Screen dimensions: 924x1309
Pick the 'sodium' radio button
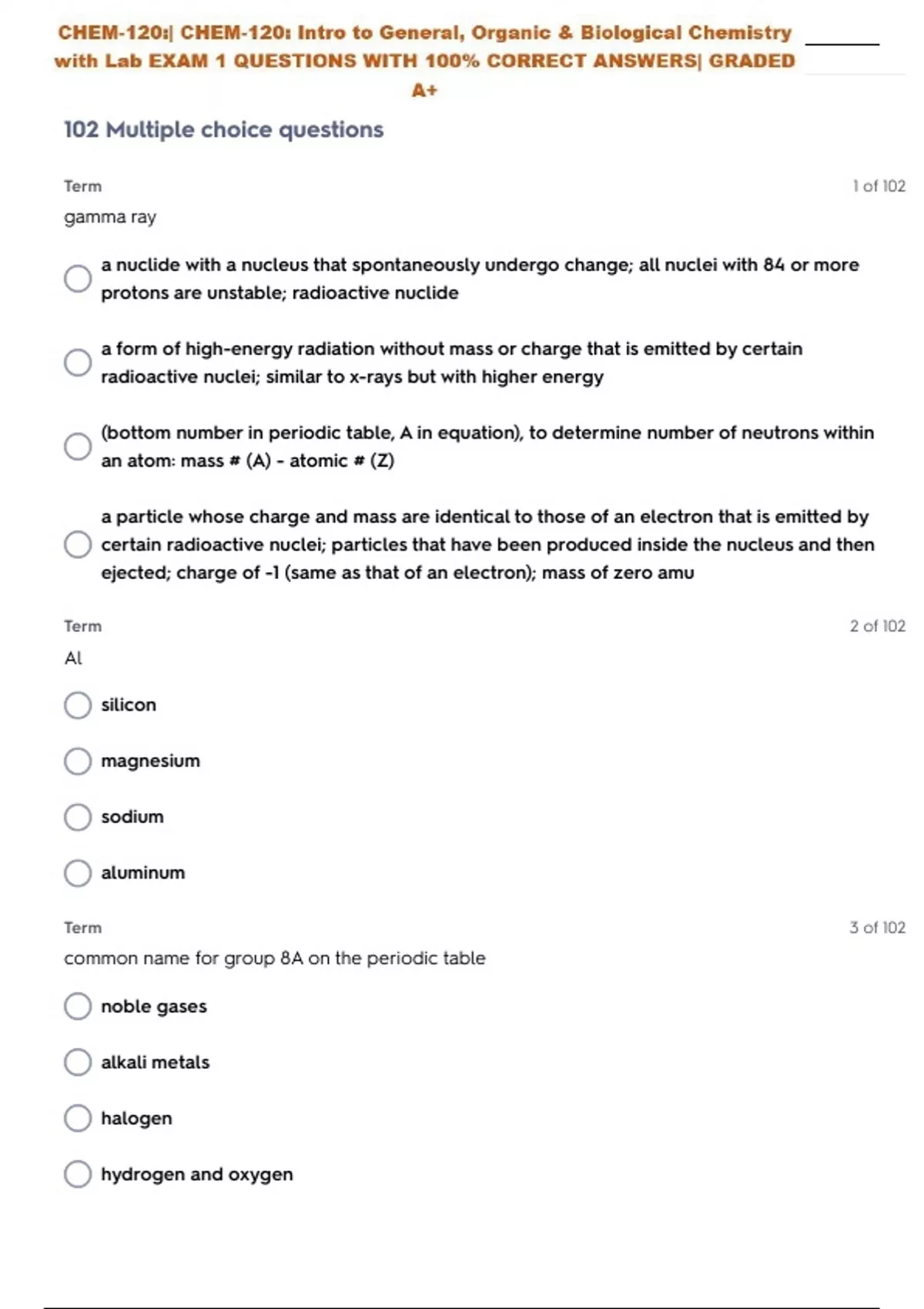(78, 817)
